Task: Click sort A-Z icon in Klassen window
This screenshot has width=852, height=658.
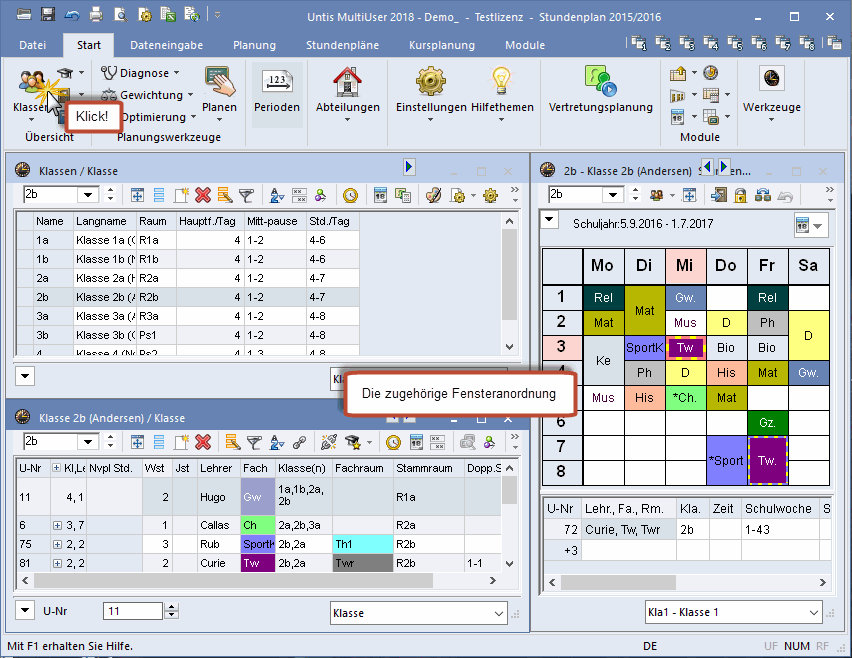Action: click(x=277, y=195)
